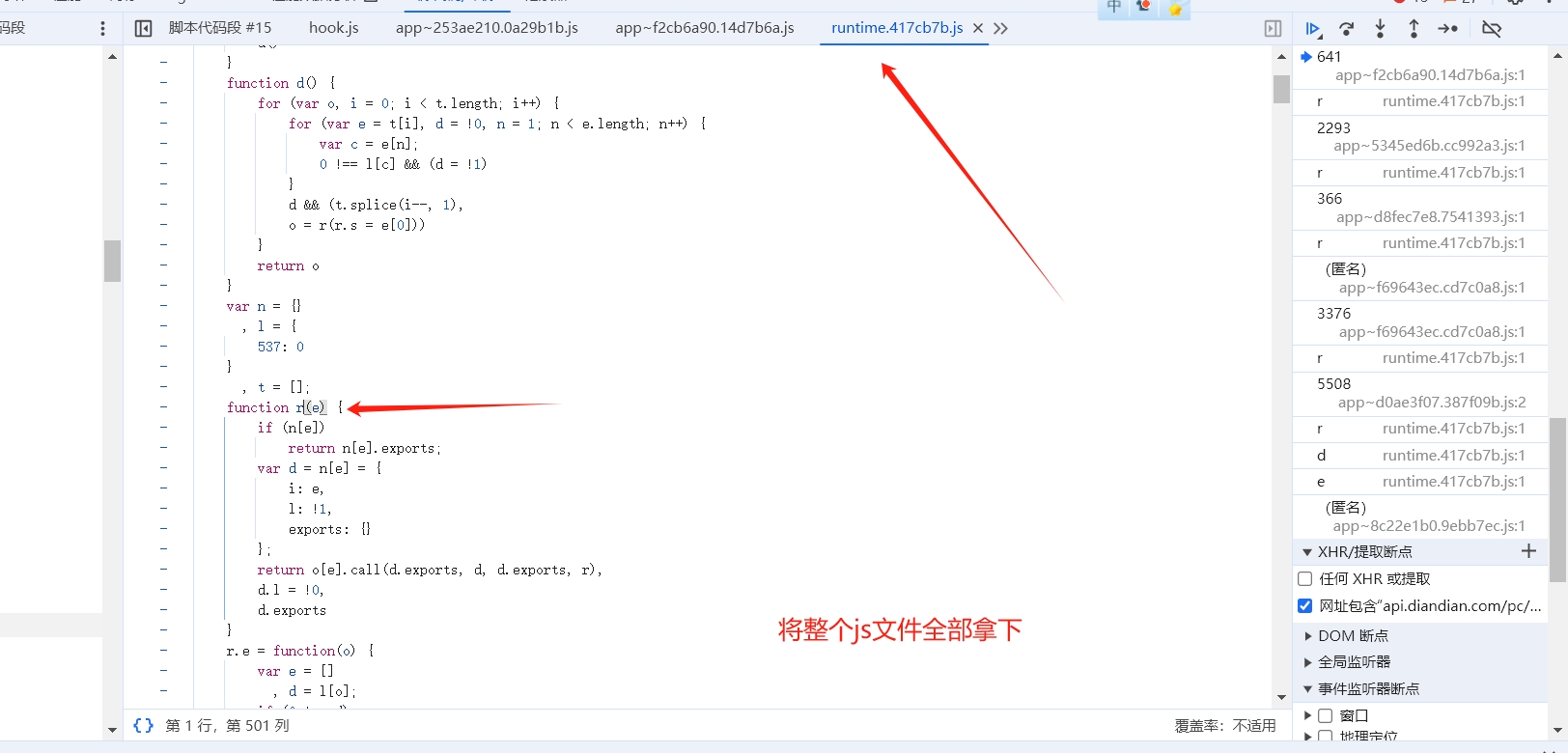
Task: Switch to the 脚本代码段 #15 tab
Action: (x=220, y=28)
